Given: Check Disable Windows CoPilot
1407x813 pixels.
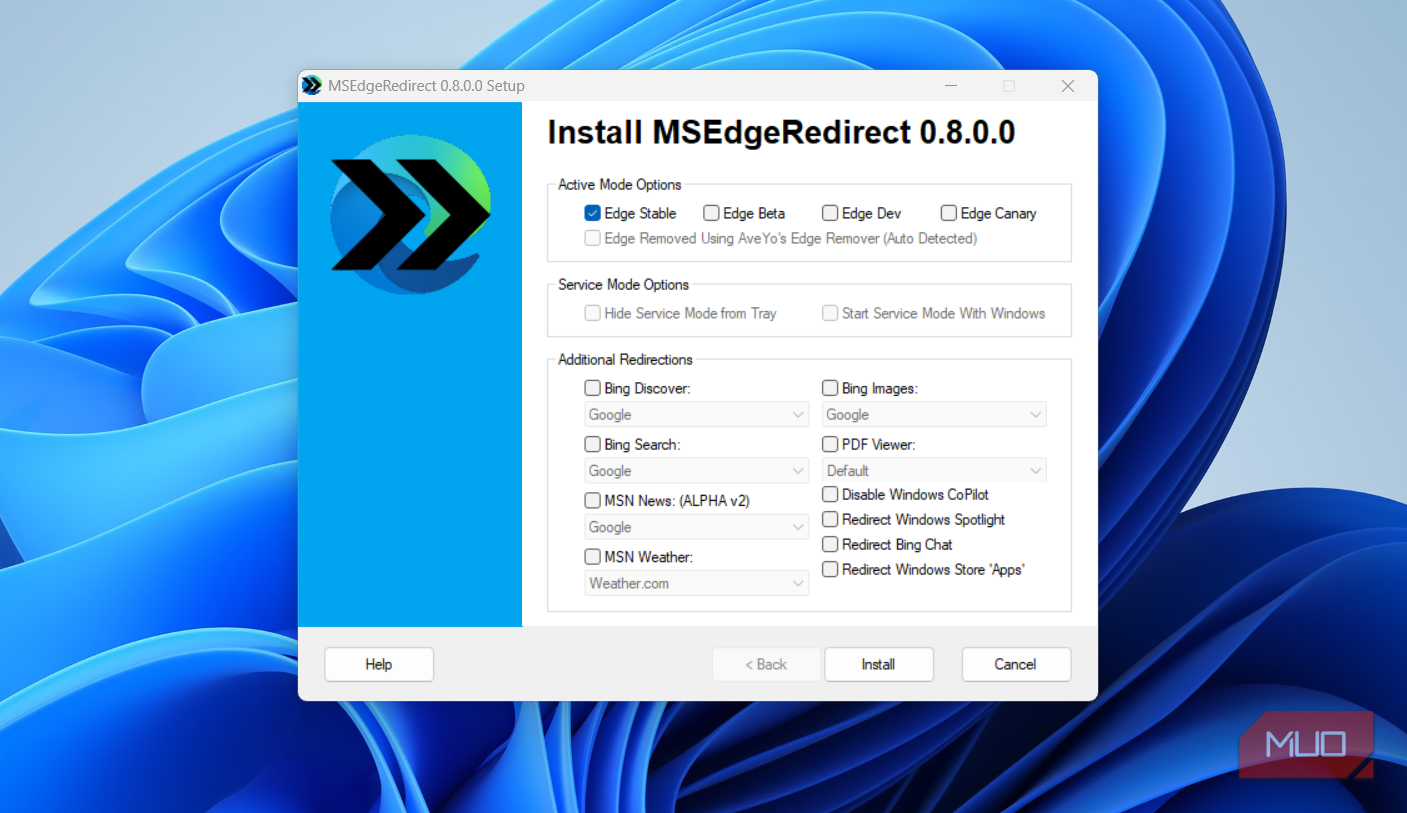Looking at the screenshot, I should pyautogui.click(x=830, y=494).
